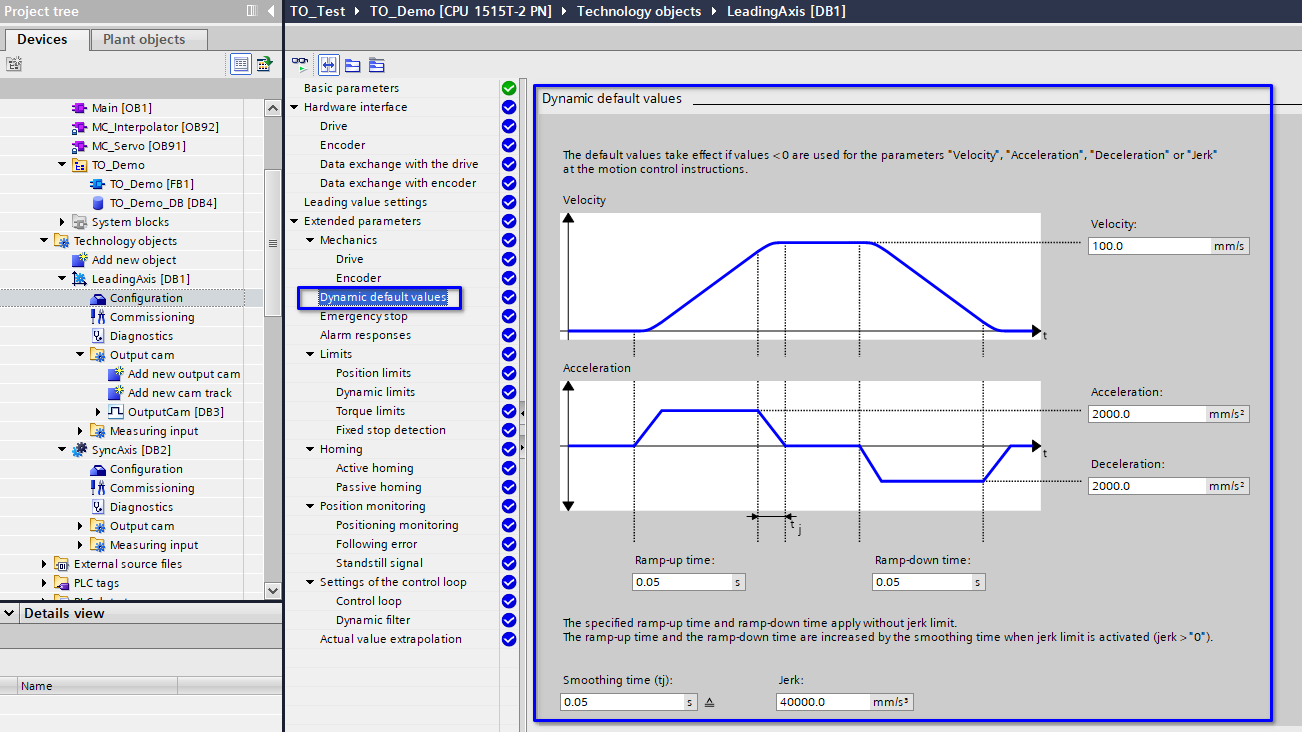The image size is (1302, 732).
Task: Collapse the Hardware interface section
Action: click(x=294, y=107)
